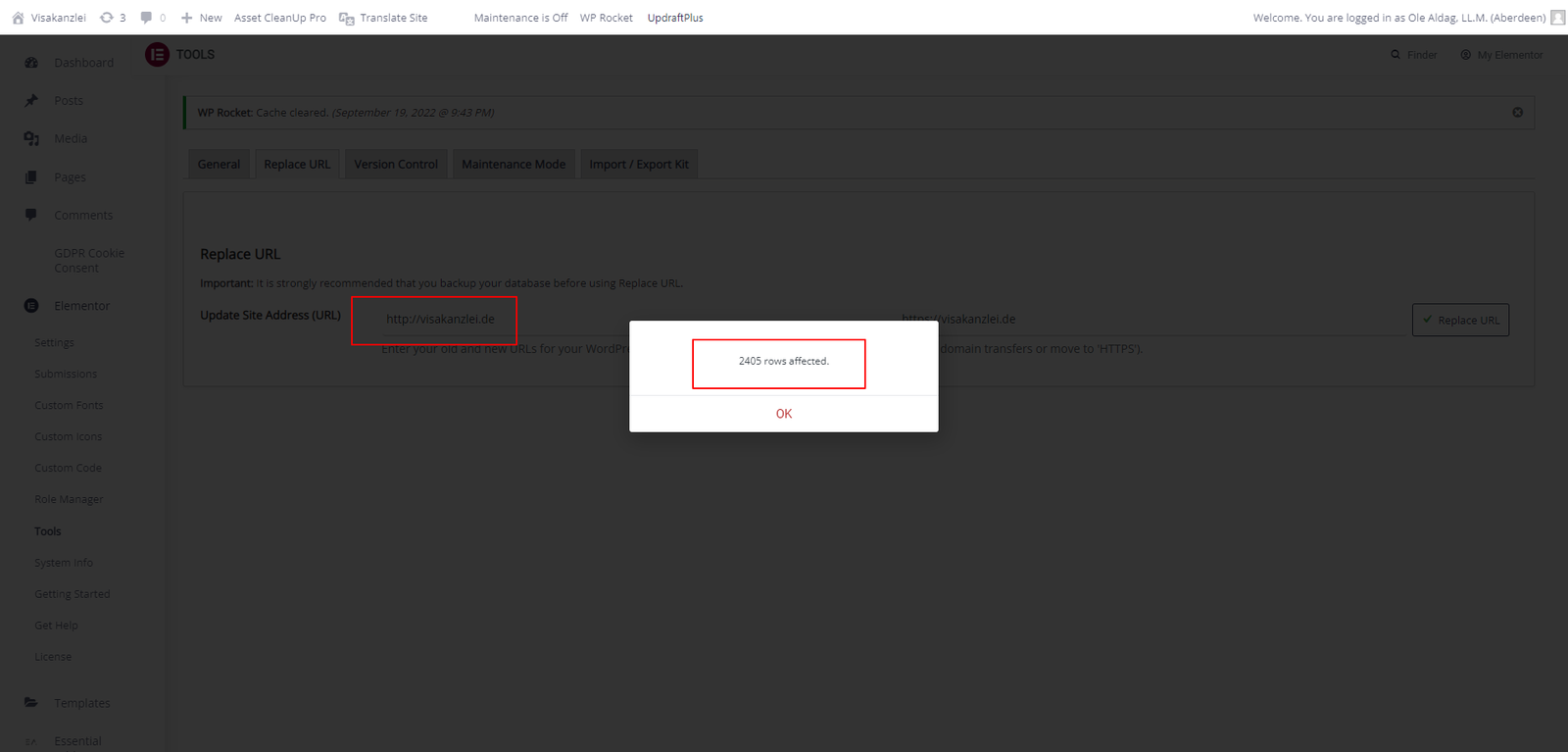
Task: Click the new URL field https://visakanzlei.de
Action: 1151,320
